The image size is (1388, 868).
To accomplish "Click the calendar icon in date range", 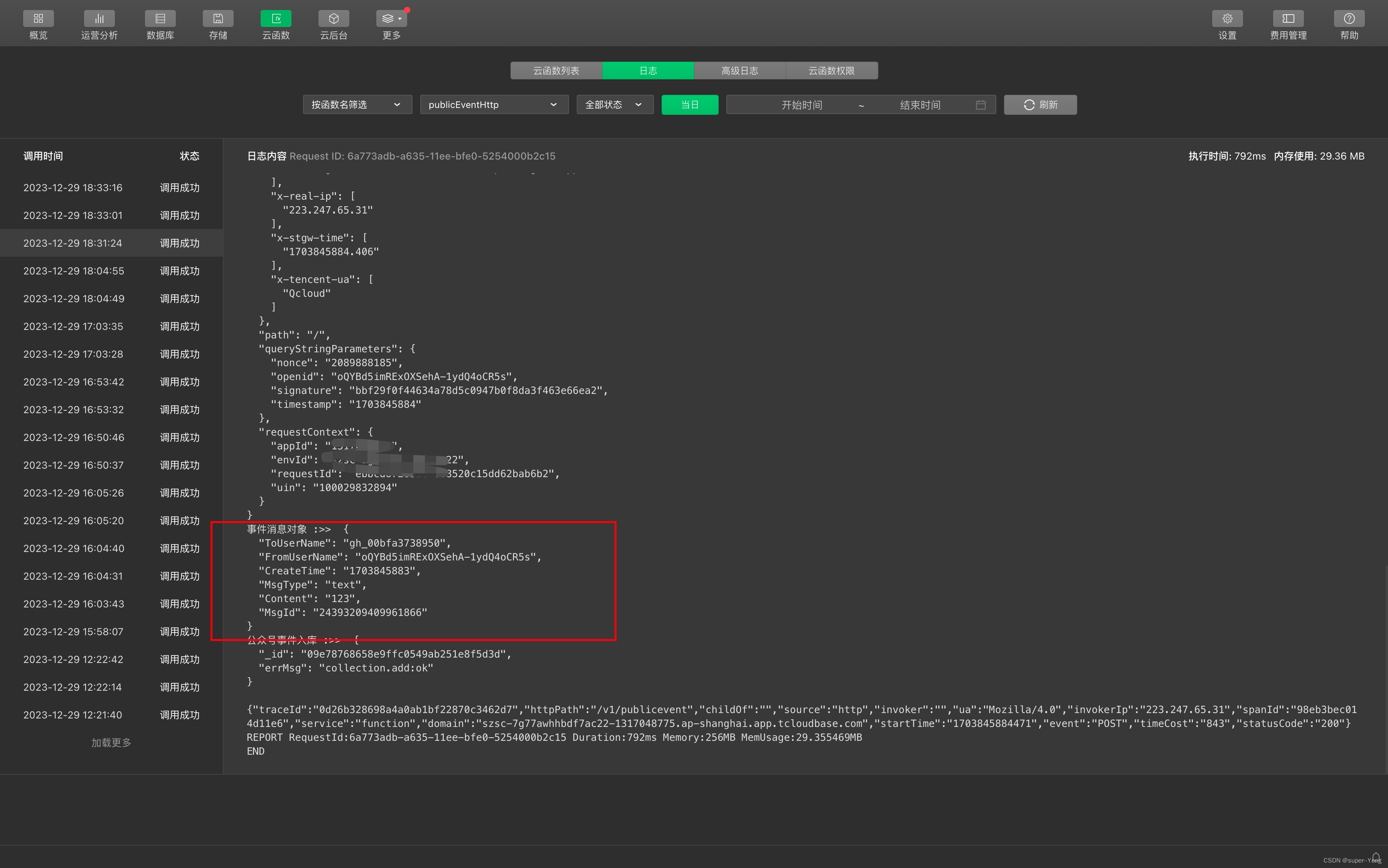I will point(980,105).
